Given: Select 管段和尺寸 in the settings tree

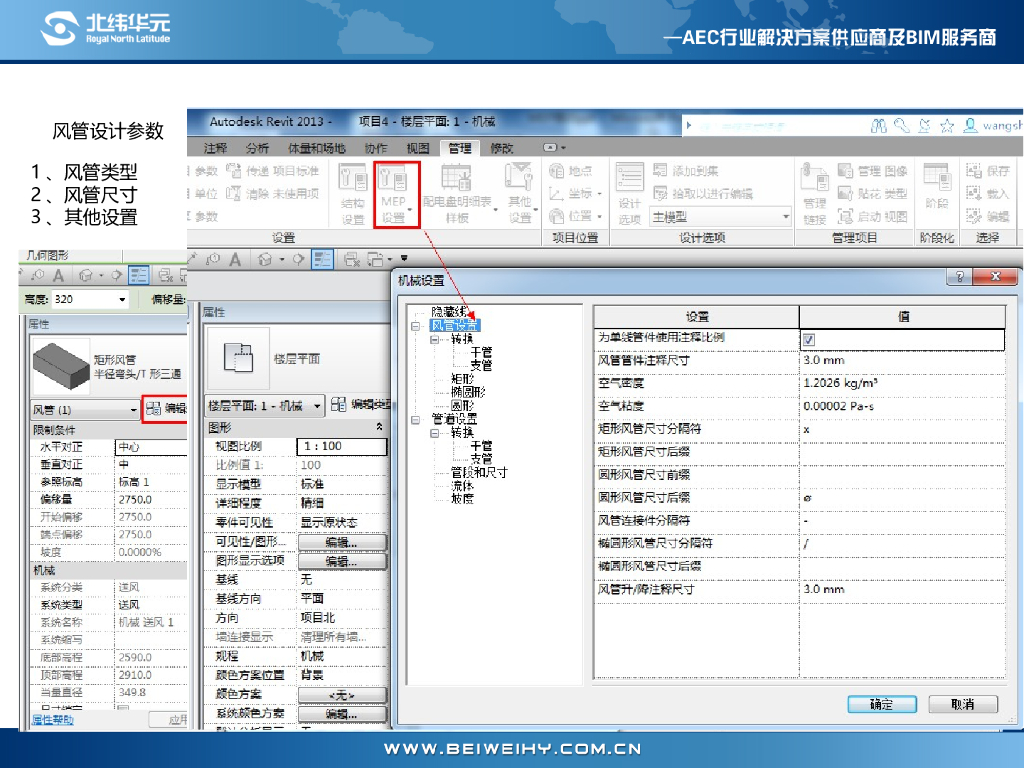Looking at the screenshot, I should click(x=479, y=472).
